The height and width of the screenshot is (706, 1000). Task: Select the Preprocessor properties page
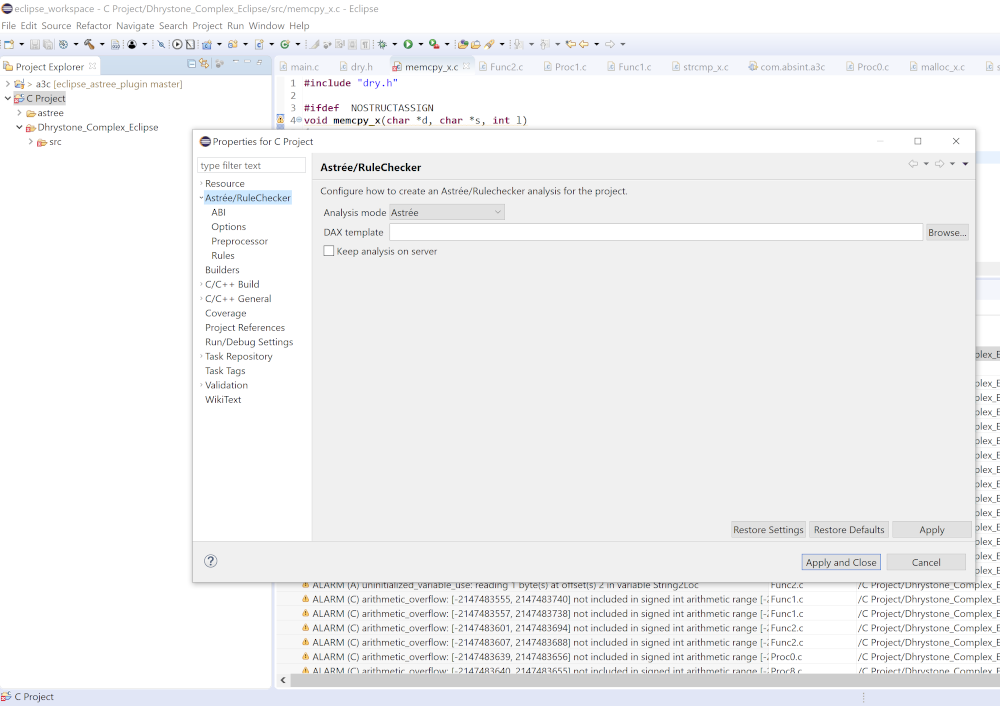[x=239, y=241]
